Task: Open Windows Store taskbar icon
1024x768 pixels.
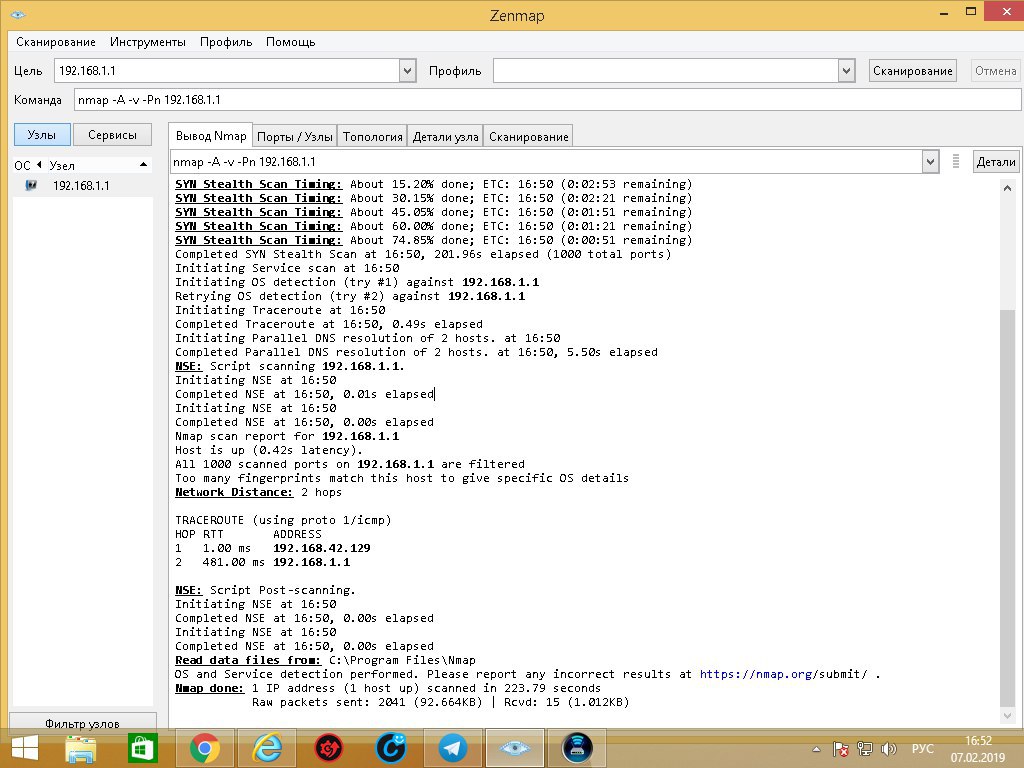Action: pos(142,748)
